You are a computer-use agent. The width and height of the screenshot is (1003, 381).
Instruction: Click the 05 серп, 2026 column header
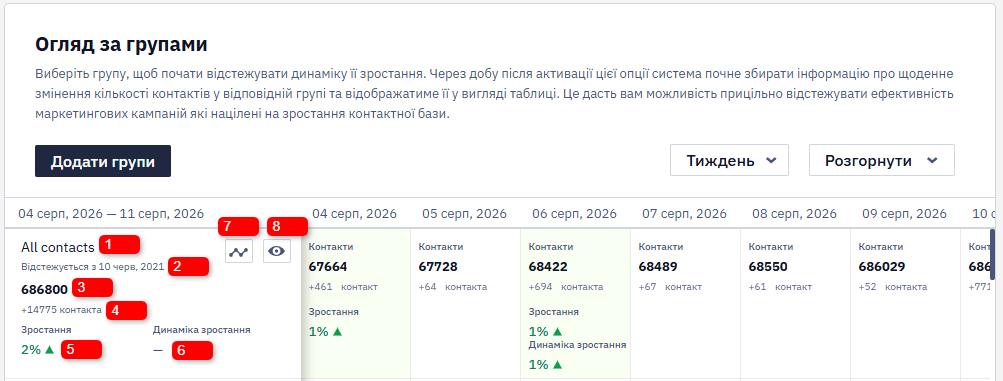[465, 214]
